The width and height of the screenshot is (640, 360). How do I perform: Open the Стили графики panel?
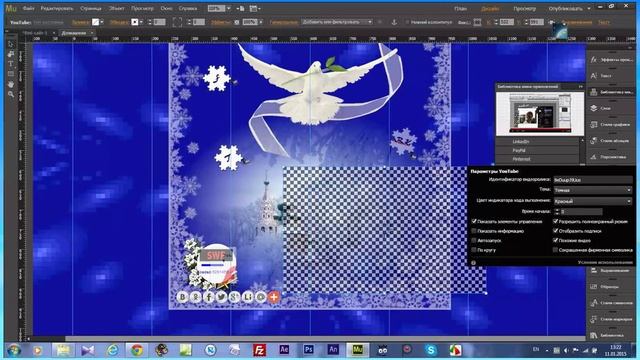(611, 124)
